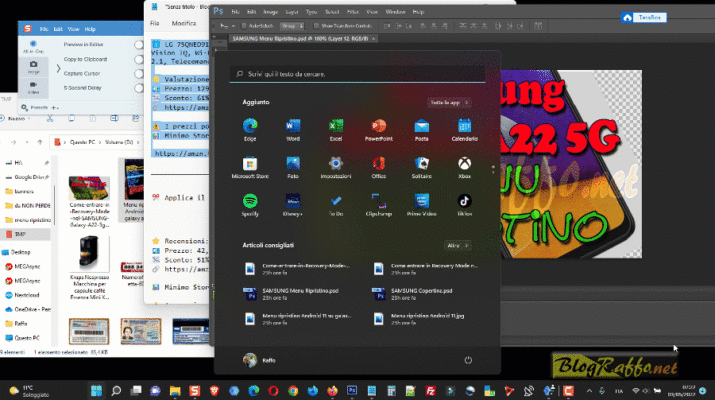Open Photoshop Filter menu
This screenshot has width=715, height=400.
tap(352, 12)
